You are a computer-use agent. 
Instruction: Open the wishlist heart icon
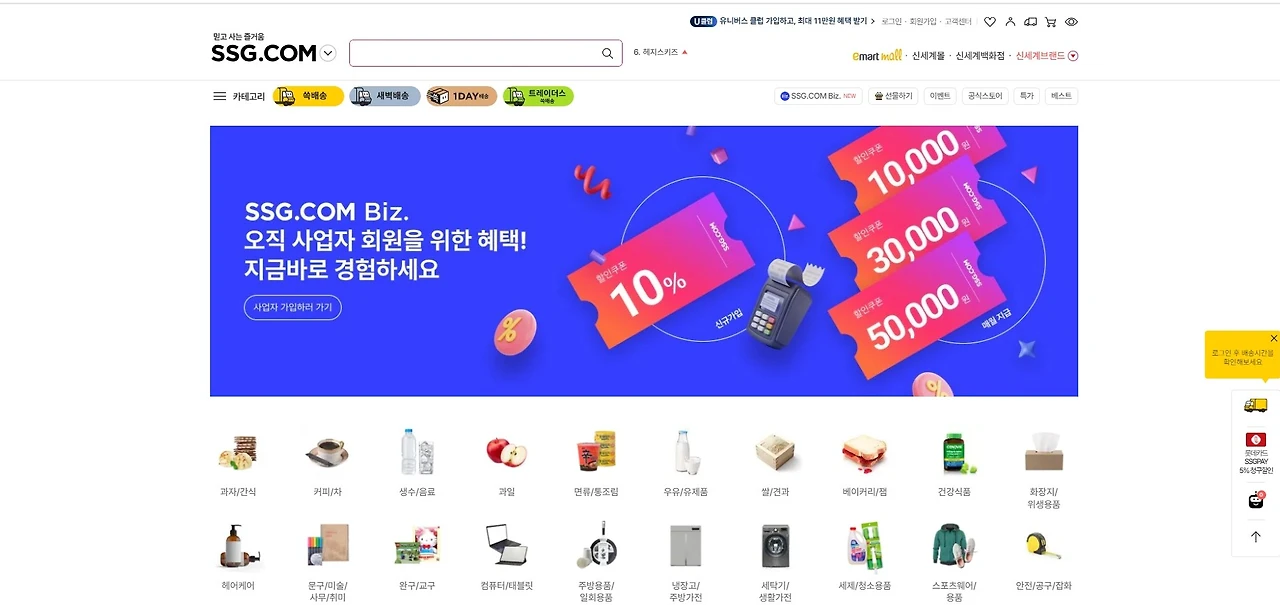(990, 21)
